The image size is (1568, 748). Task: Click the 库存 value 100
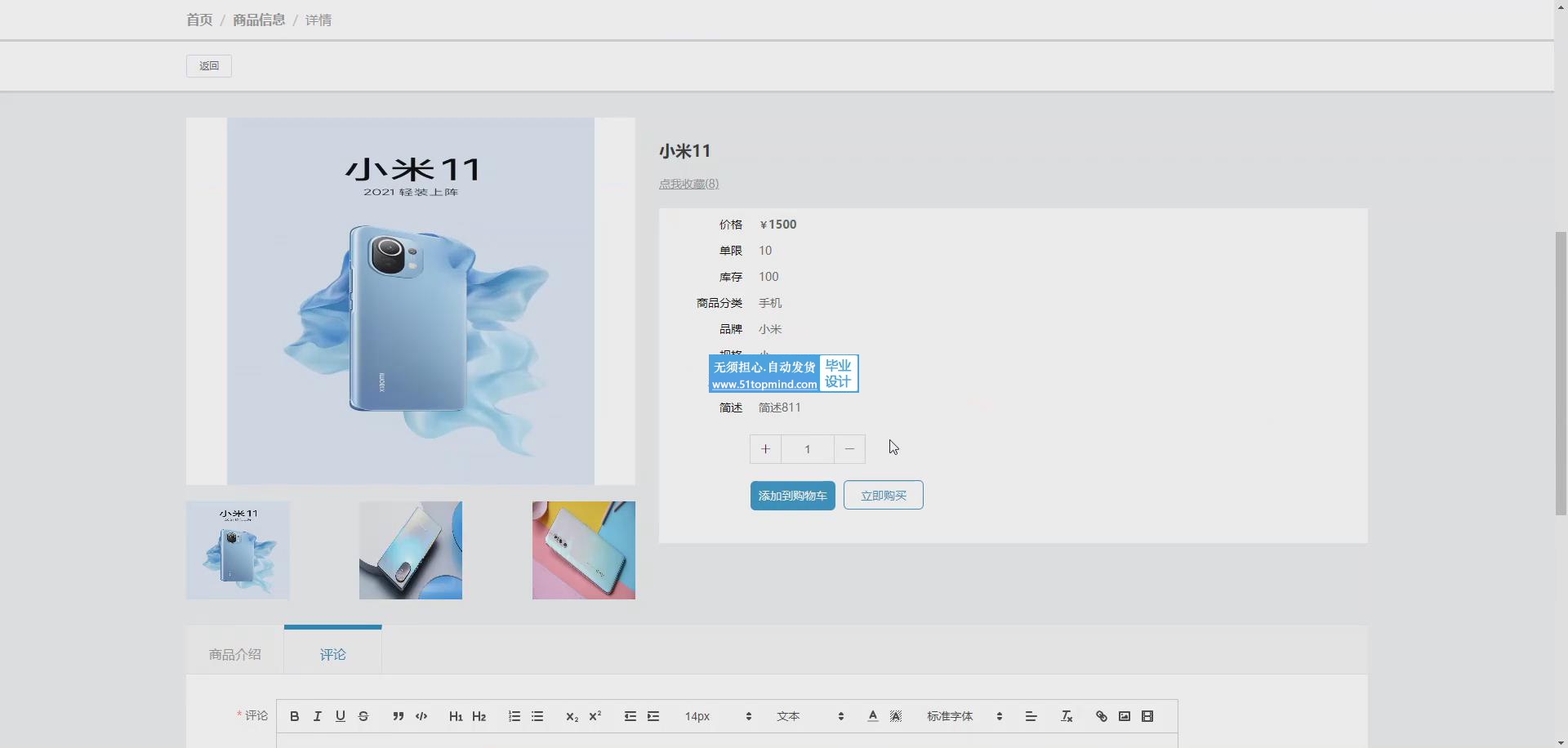768,277
